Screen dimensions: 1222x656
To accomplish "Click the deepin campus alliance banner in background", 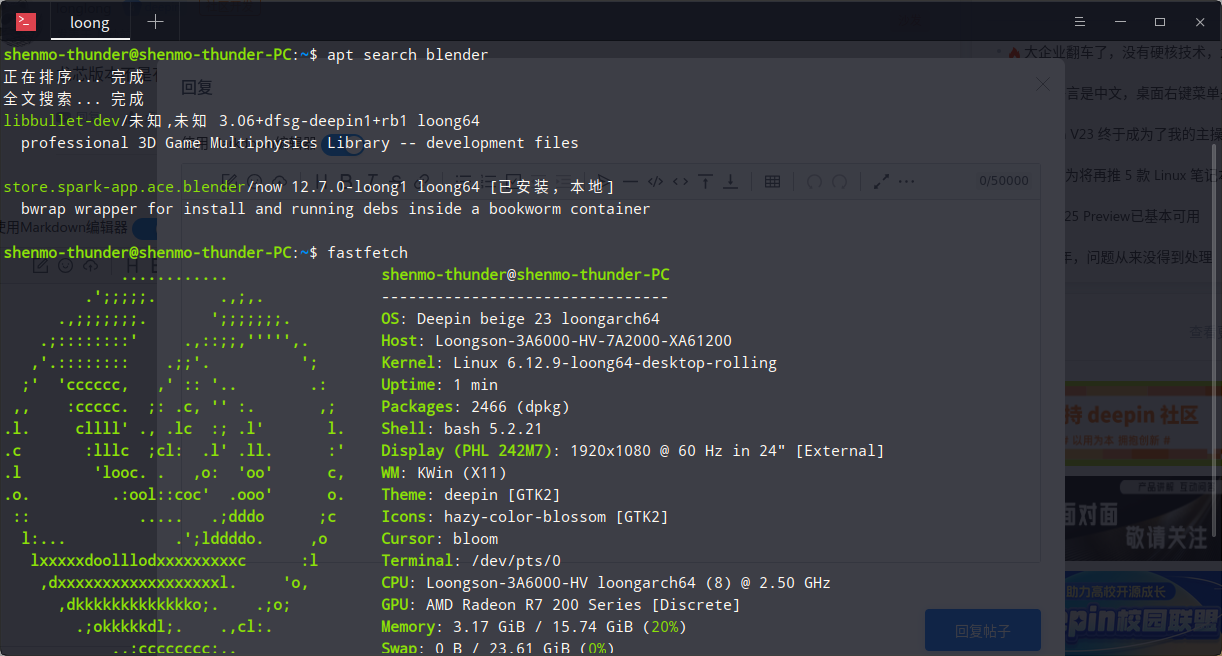I will coord(1142,613).
